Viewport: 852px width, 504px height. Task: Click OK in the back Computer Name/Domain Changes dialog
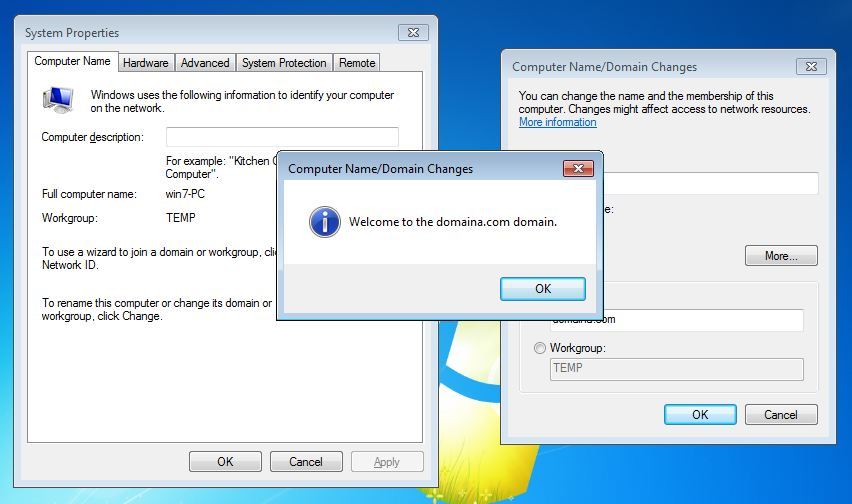pyautogui.click(x=700, y=414)
